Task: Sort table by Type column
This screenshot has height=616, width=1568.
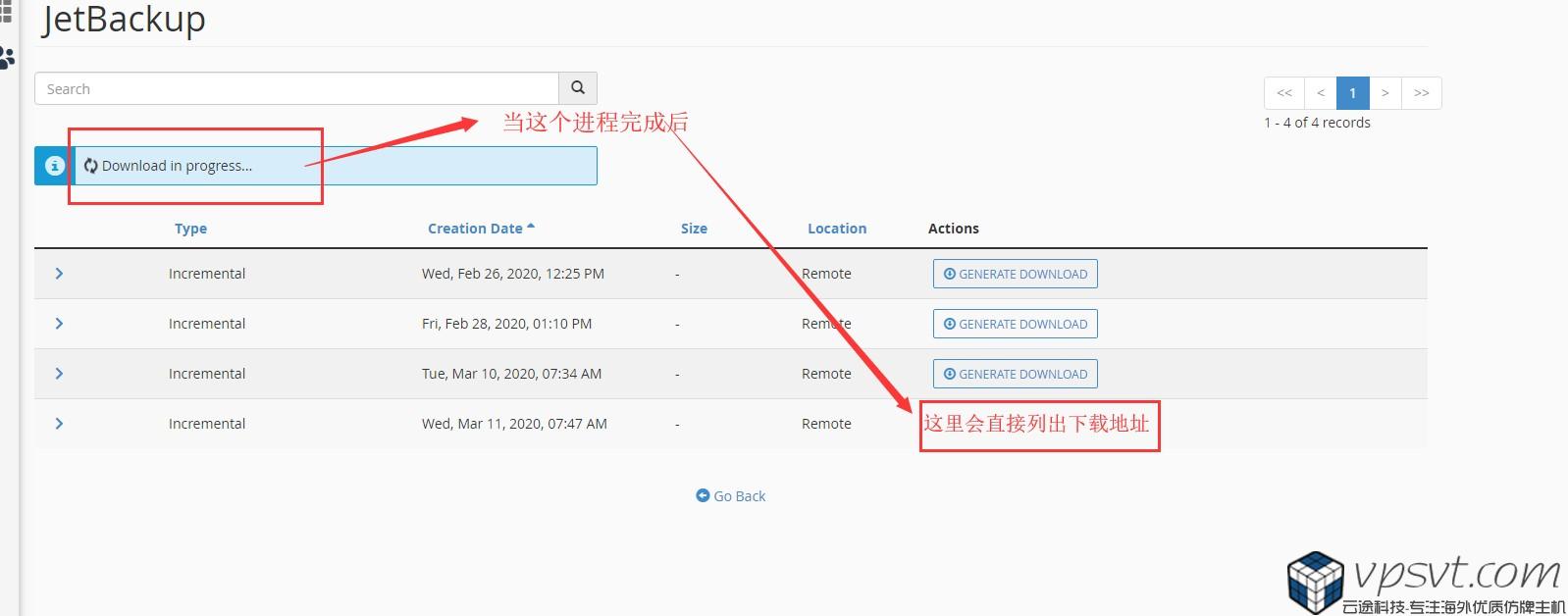Action: coord(190,229)
